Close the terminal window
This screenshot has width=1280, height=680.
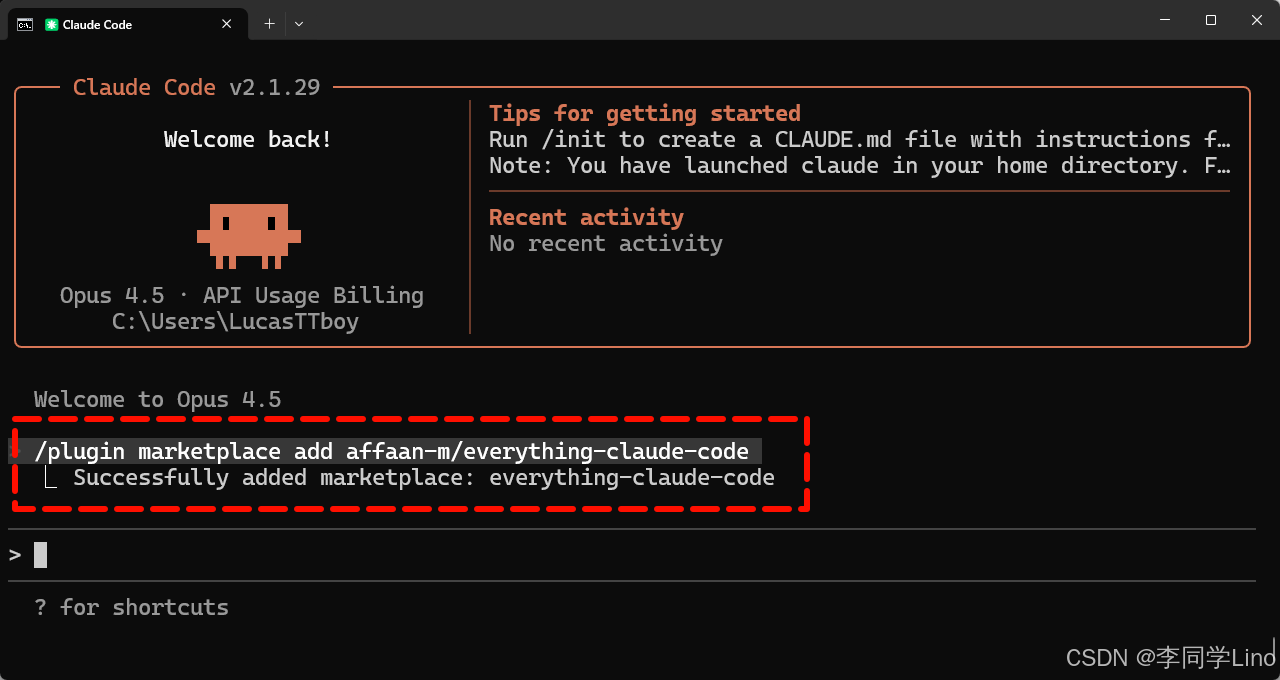1257,20
